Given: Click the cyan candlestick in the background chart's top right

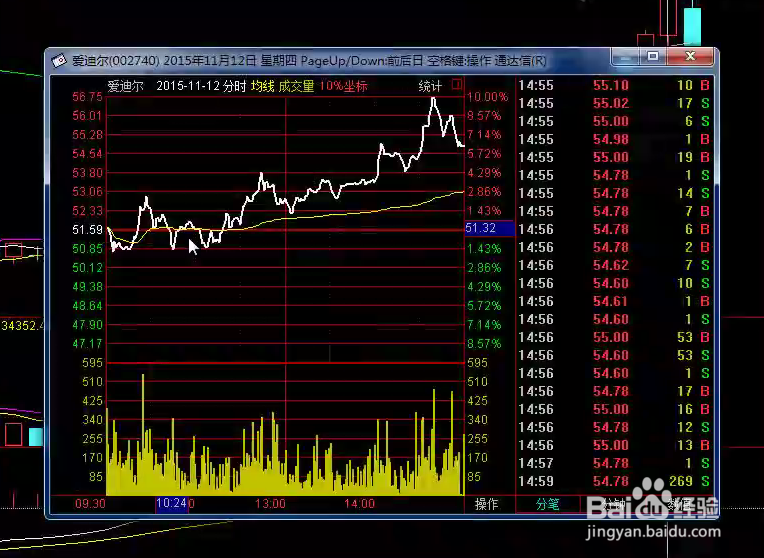Looking at the screenshot, I should pyautogui.click(x=692, y=26).
